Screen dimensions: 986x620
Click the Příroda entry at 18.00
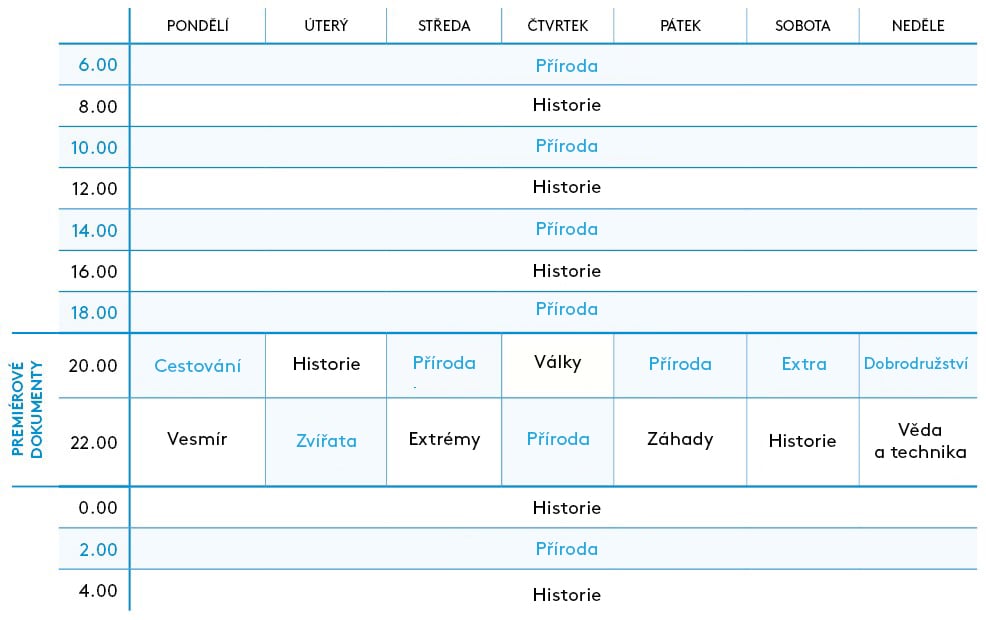pos(566,309)
